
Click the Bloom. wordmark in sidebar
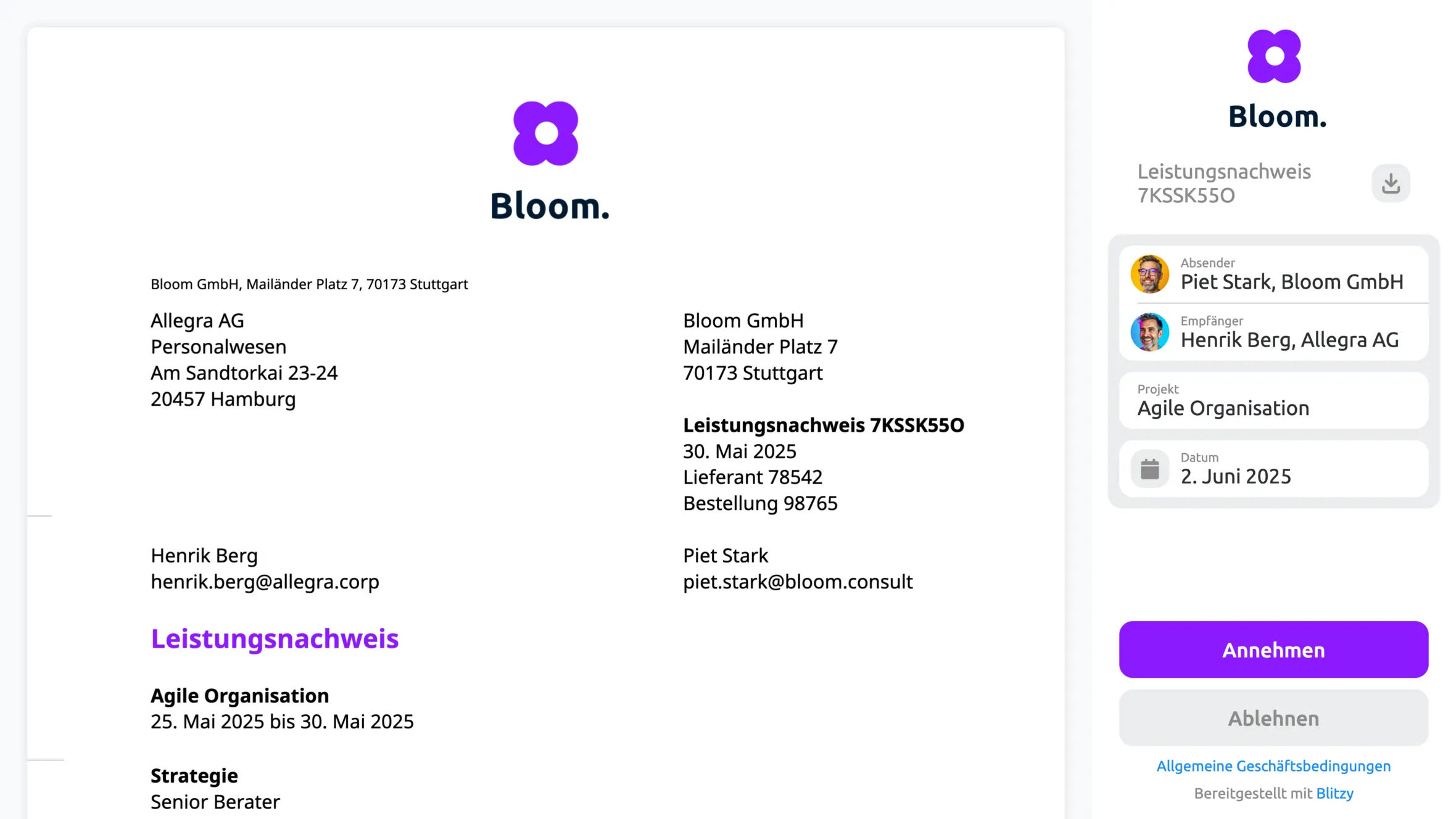1277,117
